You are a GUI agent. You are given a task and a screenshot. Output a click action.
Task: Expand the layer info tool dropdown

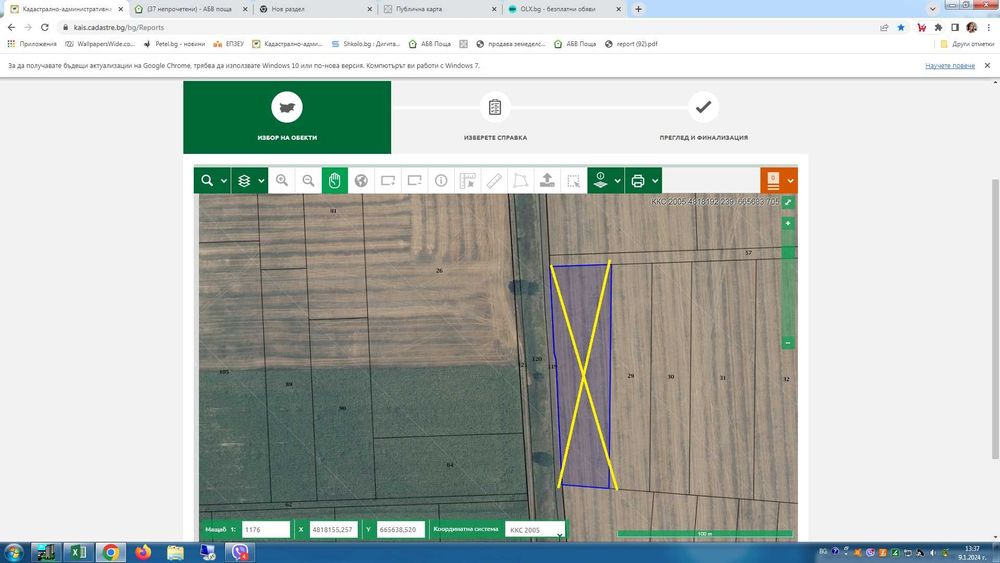[x=618, y=181]
